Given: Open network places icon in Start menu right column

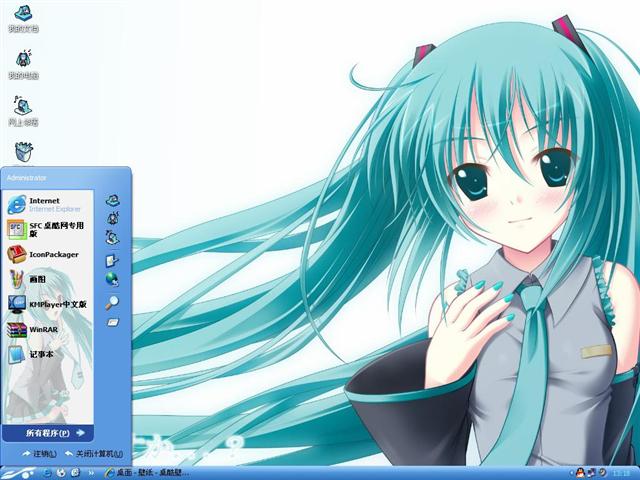Looking at the screenshot, I should [x=112, y=237].
